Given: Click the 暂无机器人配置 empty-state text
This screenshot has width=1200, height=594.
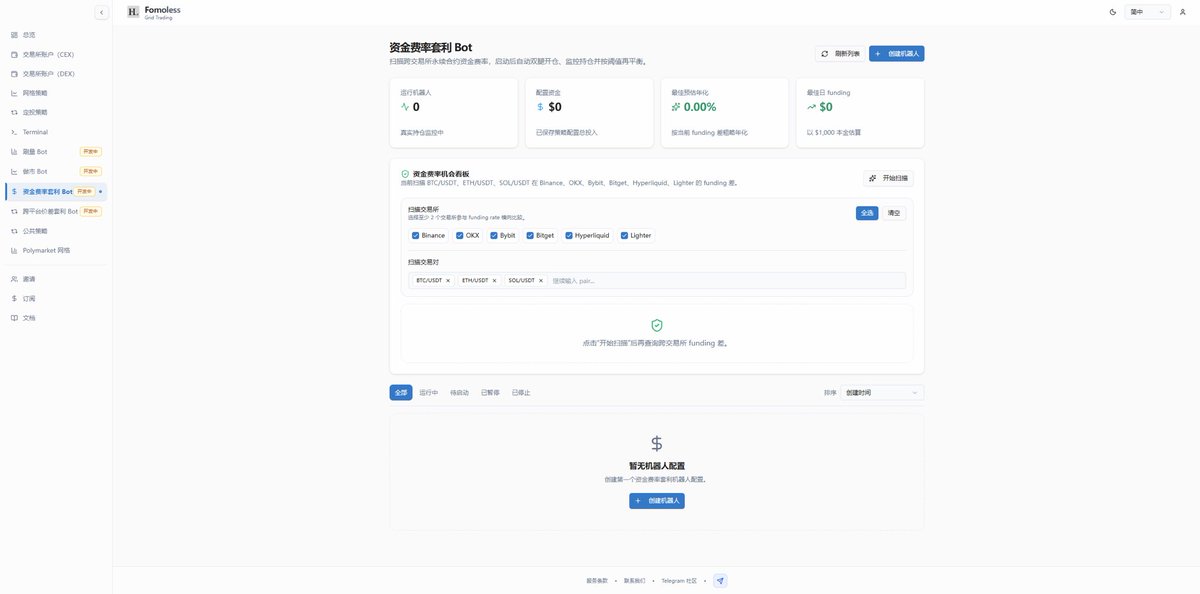Looking at the screenshot, I should click(x=657, y=466).
